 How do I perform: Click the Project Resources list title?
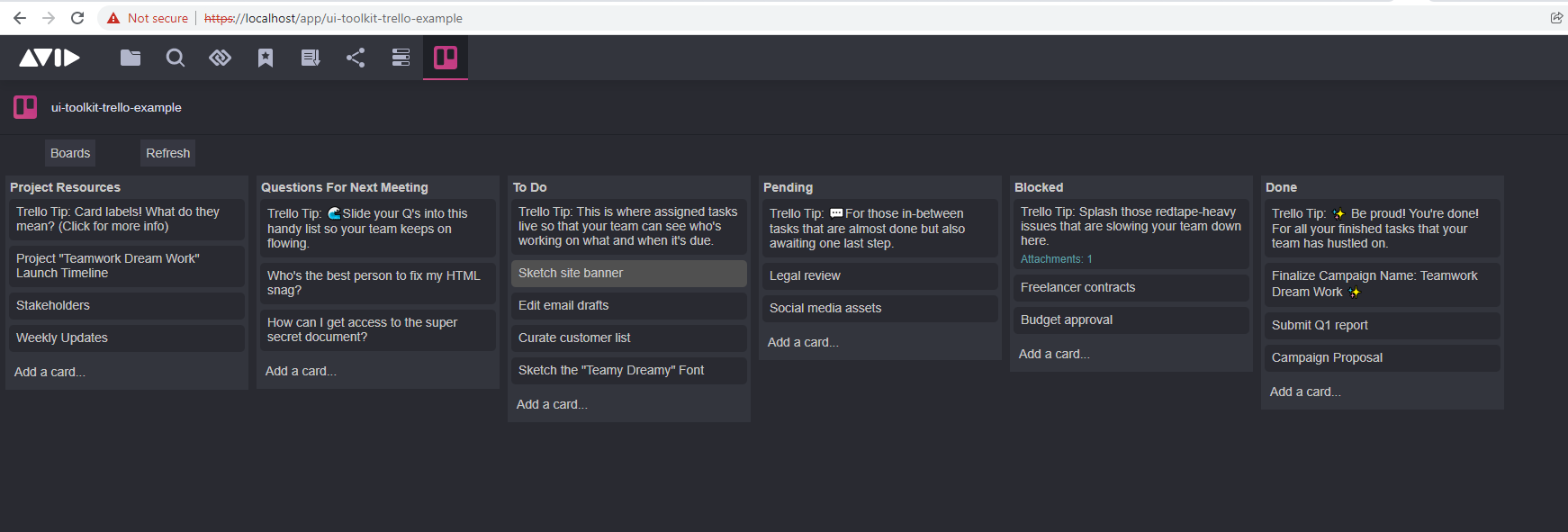point(65,187)
